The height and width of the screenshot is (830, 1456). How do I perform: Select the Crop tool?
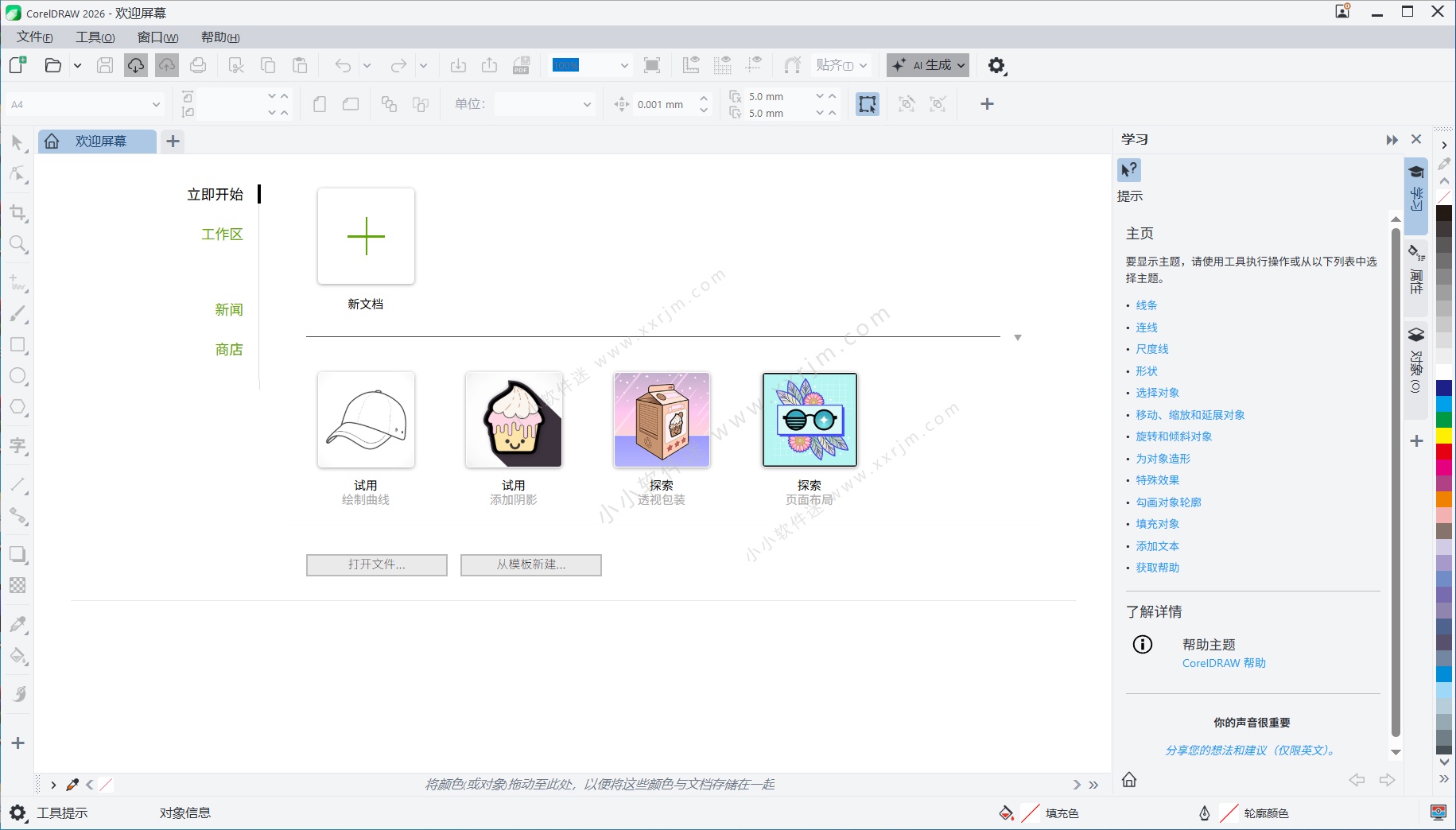(17, 212)
